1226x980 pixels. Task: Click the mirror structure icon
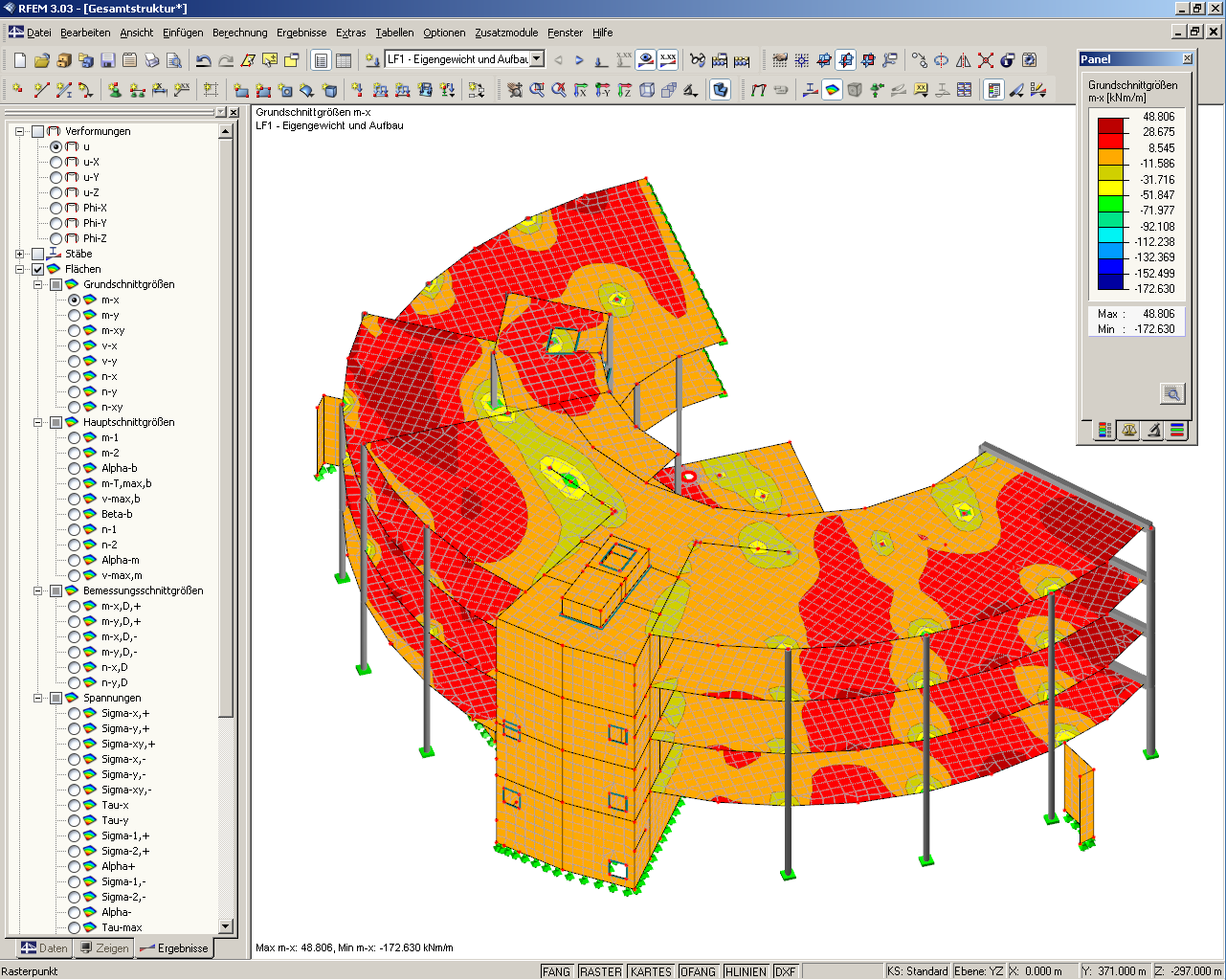[x=963, y=59]
